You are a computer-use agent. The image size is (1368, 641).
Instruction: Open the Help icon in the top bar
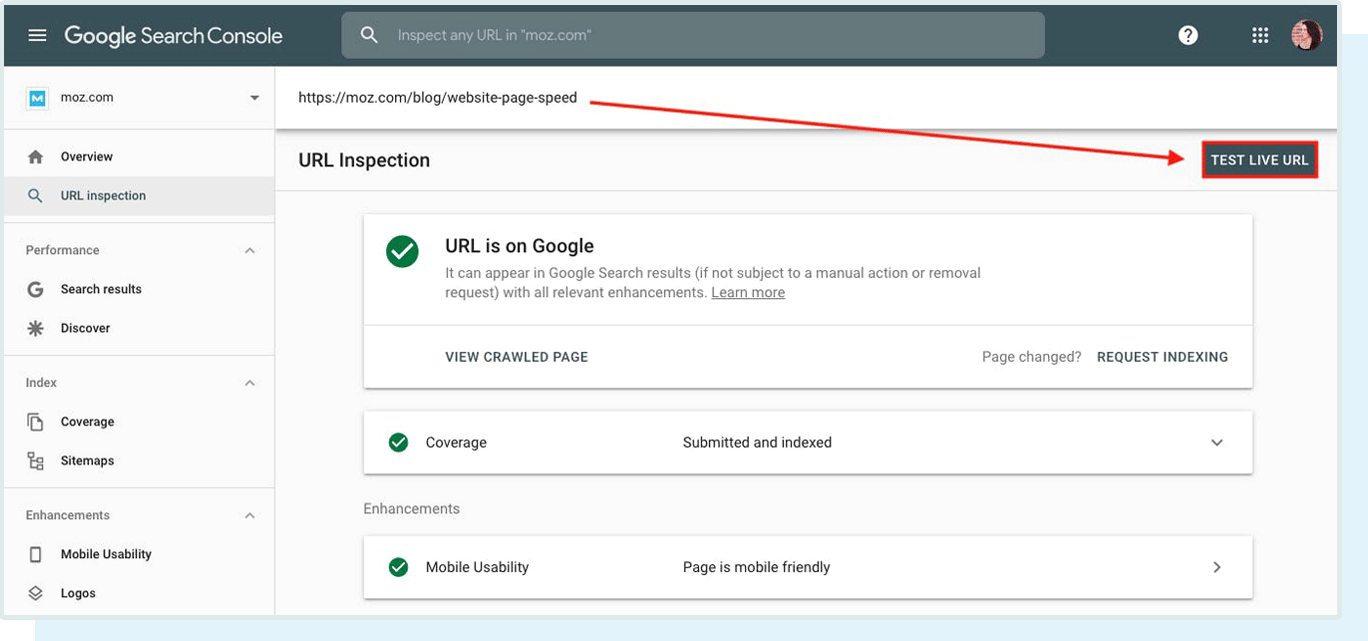pyautogui.click(x=1188, y=34)
